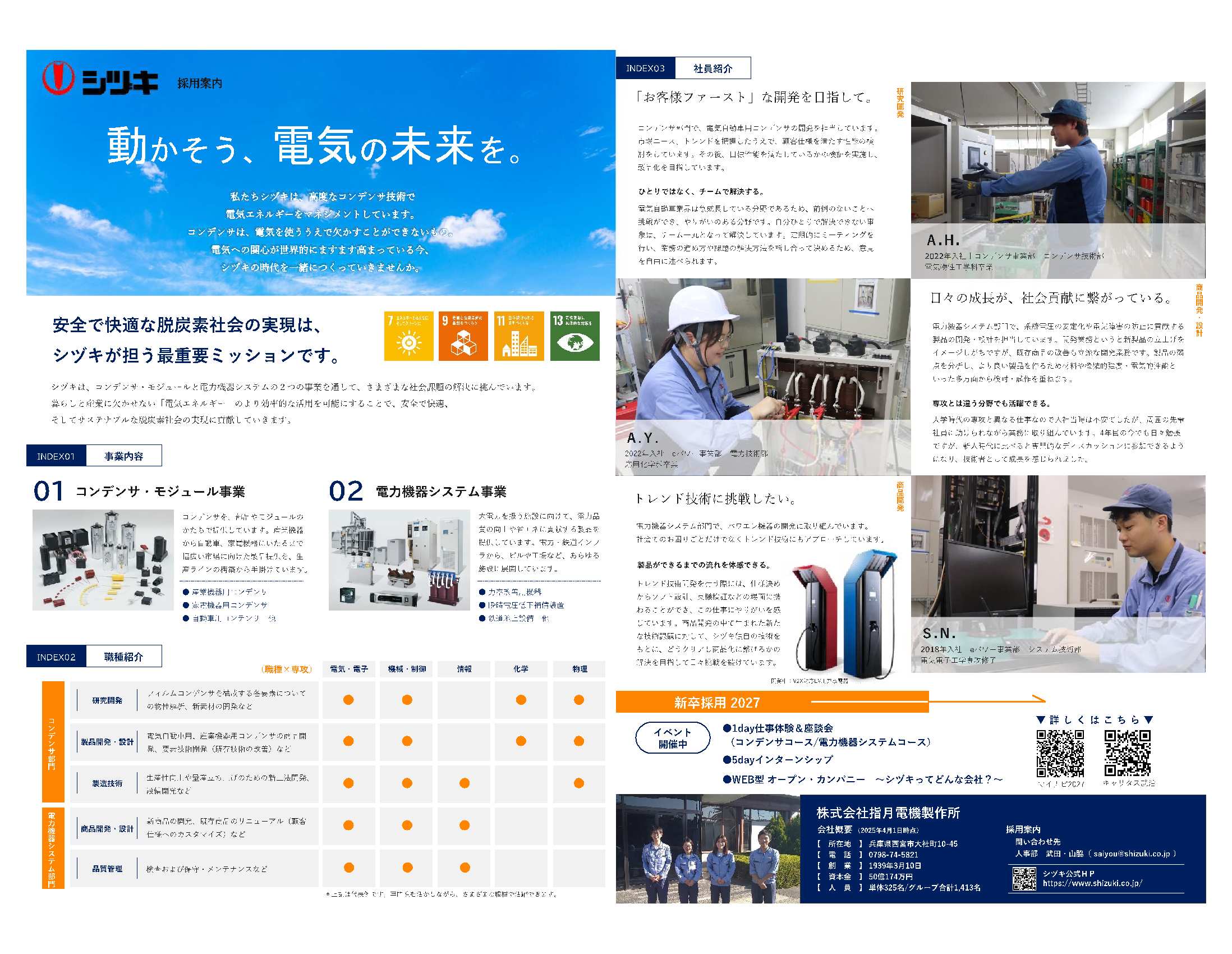Click the red and blue EV charger image
Screen dimensions: 1232x954
[844, 615]
